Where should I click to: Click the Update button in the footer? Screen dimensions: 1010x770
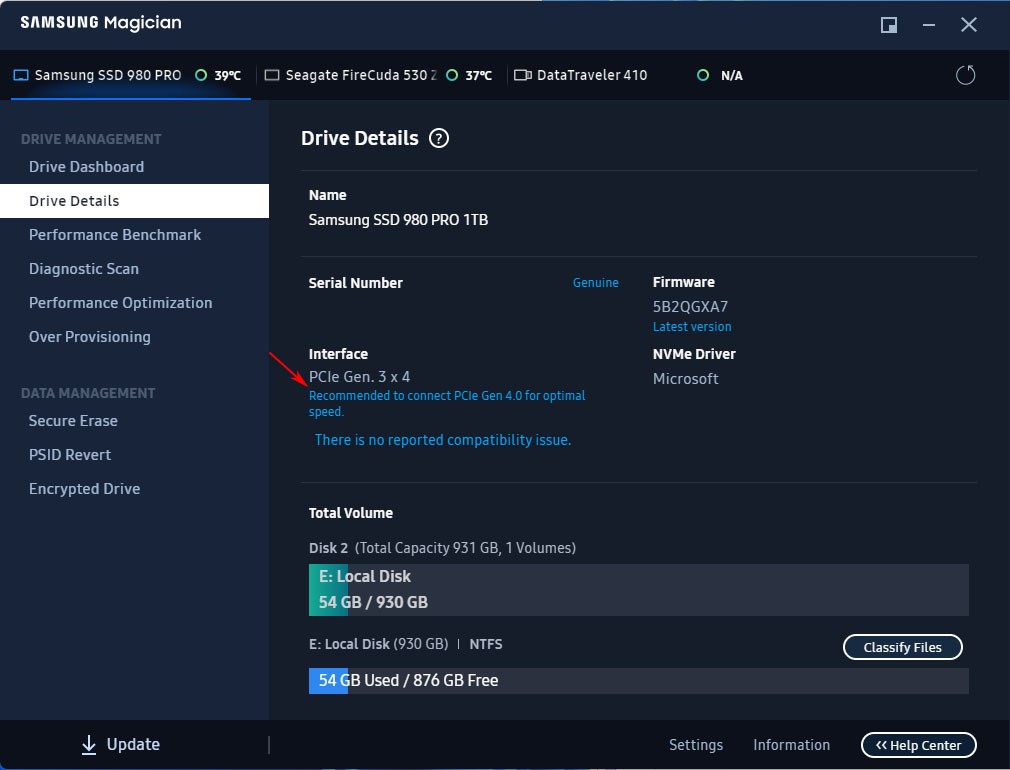click(x=120, y=745)
